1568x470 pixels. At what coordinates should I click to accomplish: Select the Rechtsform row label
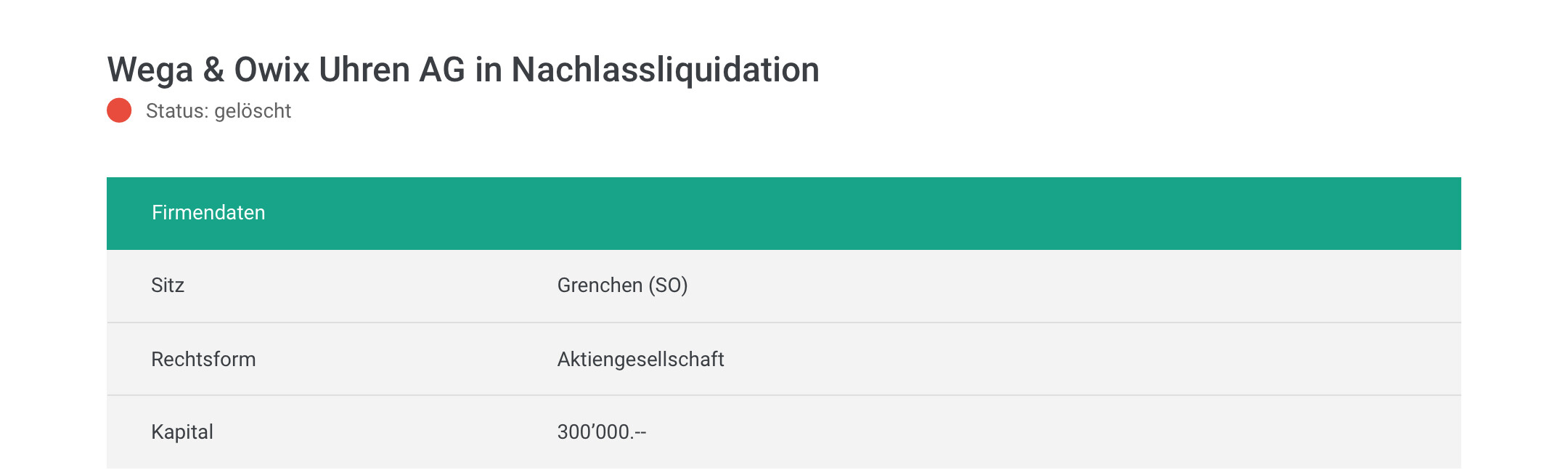[x=203, y=360]
